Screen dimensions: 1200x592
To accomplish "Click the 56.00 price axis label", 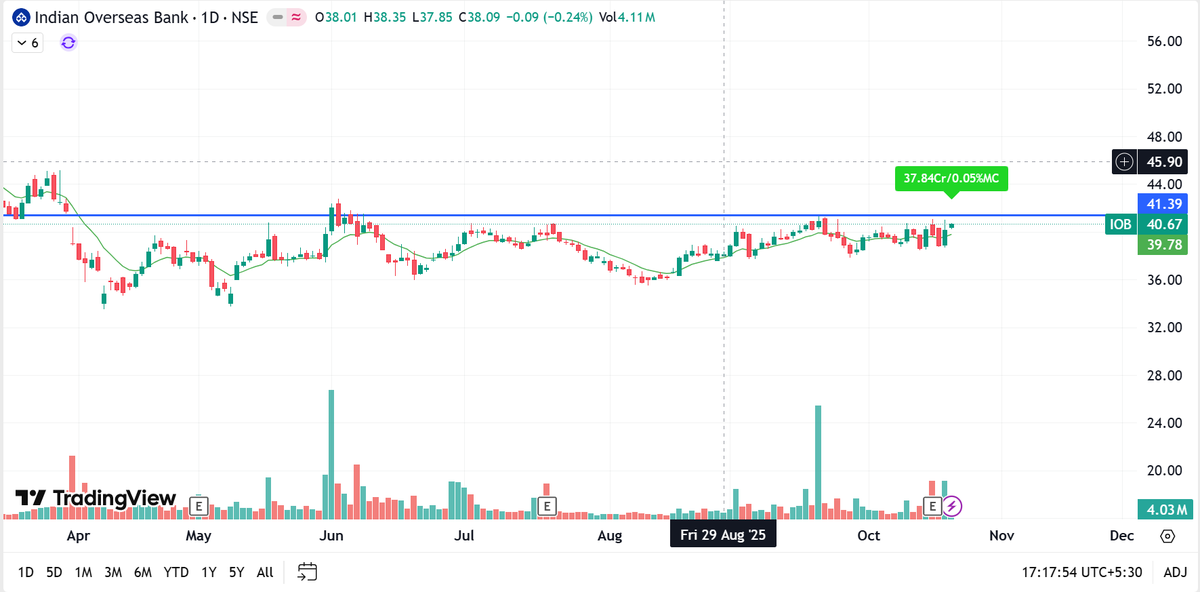I will (x=1166, y=41).
